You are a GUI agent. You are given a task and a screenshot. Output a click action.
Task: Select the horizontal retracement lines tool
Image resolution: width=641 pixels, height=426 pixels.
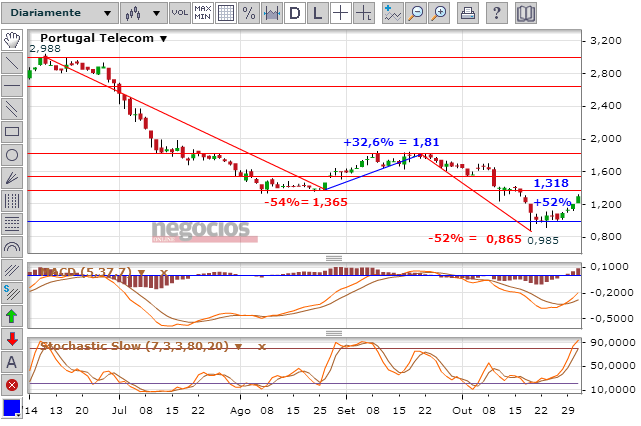point(12,224)
